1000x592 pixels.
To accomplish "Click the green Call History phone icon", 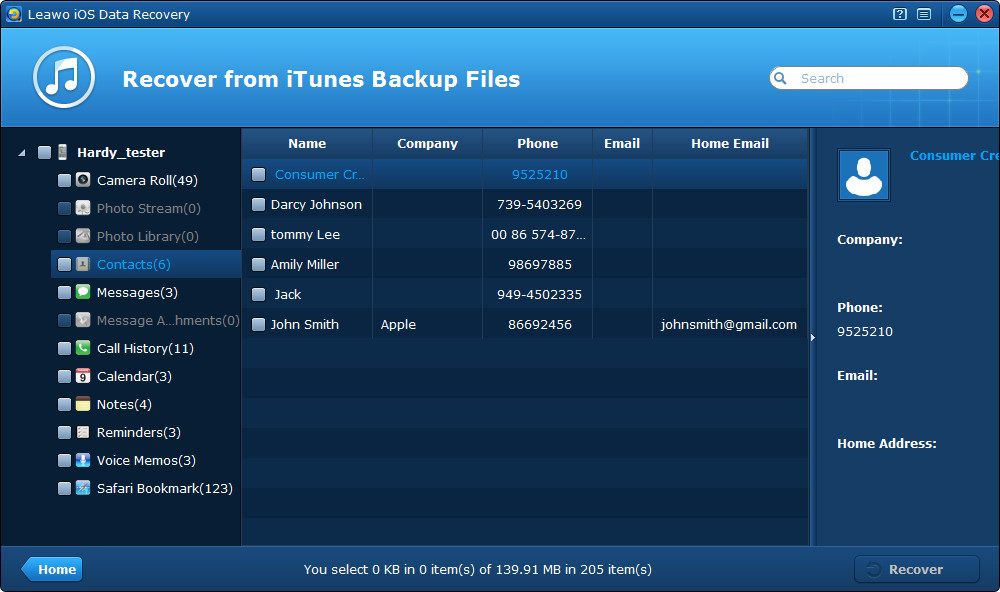I will [x=83, y=348].
